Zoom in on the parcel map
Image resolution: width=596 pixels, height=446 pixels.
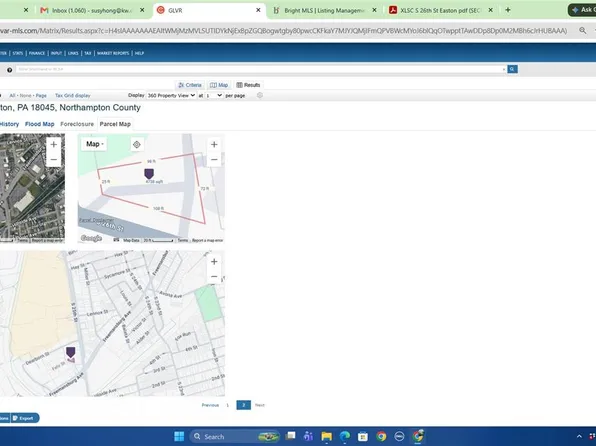[x=214, y=144]
